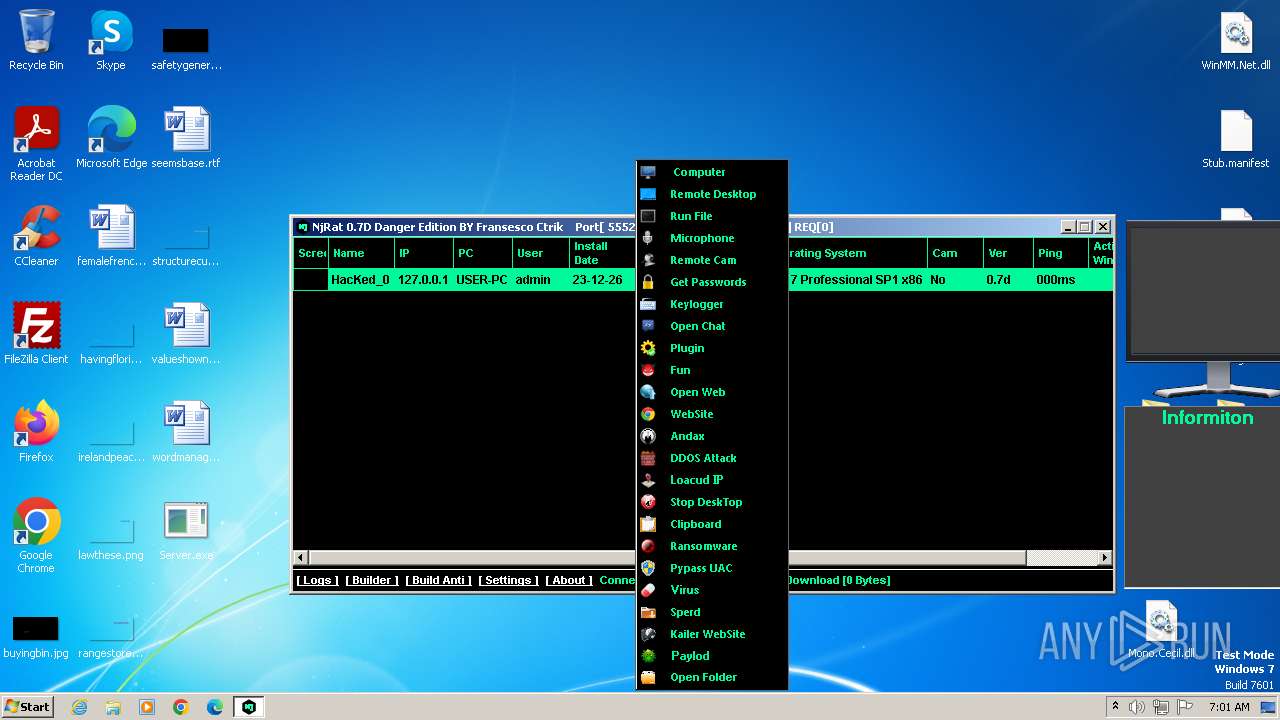
Task: Choose the Open Web entry
Action: pyautogui.click(x=712, y=392)
